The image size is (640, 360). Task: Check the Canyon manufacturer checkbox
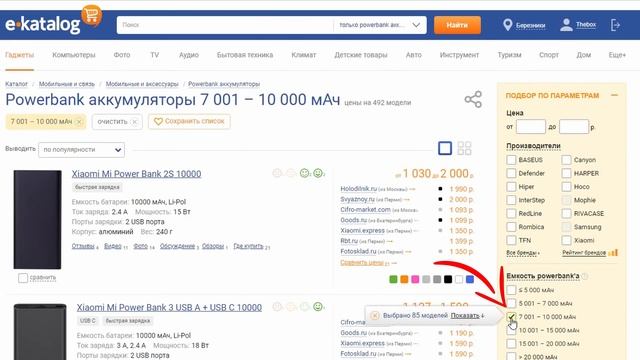pos(566,160)
